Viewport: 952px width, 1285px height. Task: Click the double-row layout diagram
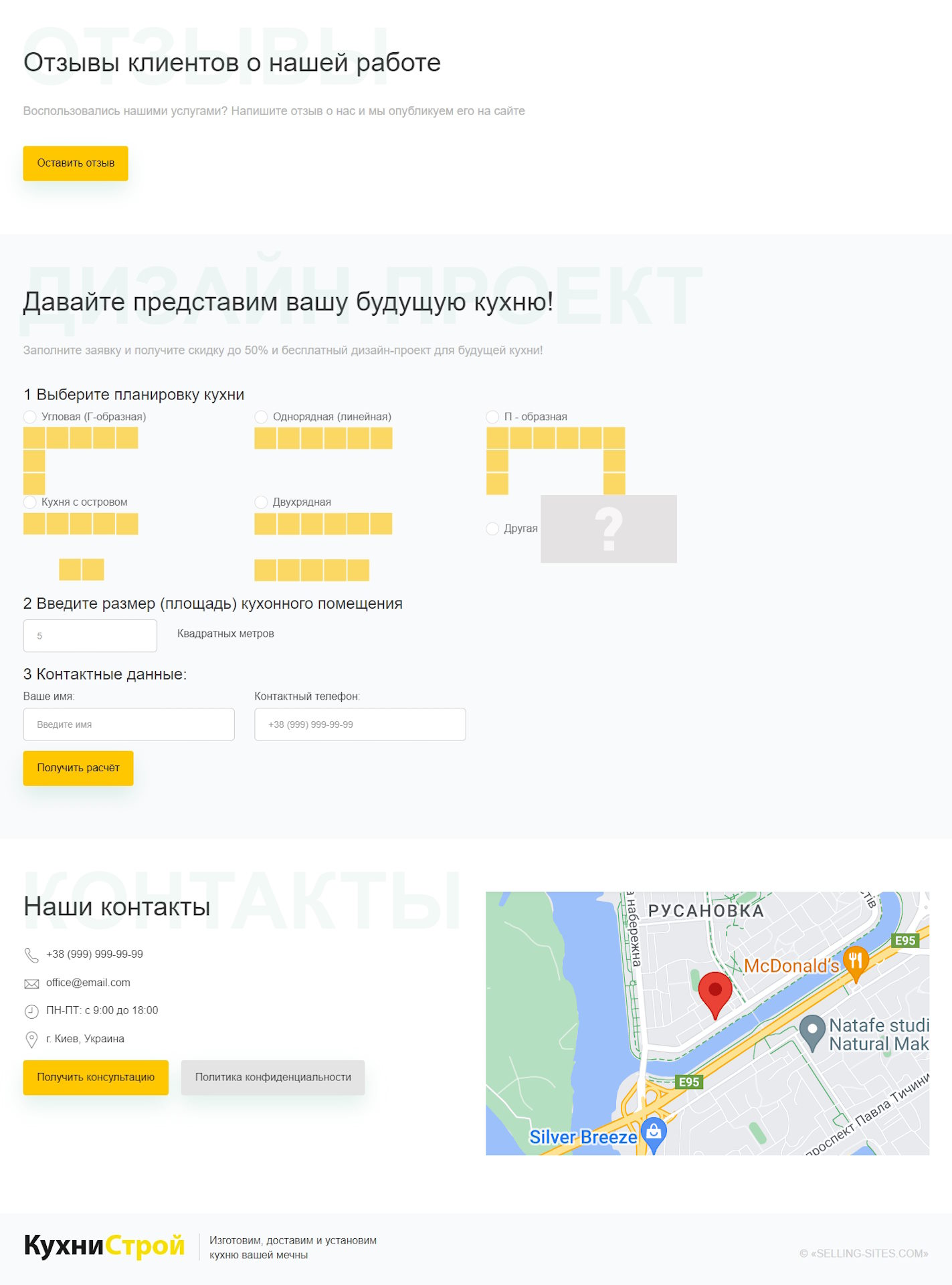pyautogui.click(x=323, y=547)
